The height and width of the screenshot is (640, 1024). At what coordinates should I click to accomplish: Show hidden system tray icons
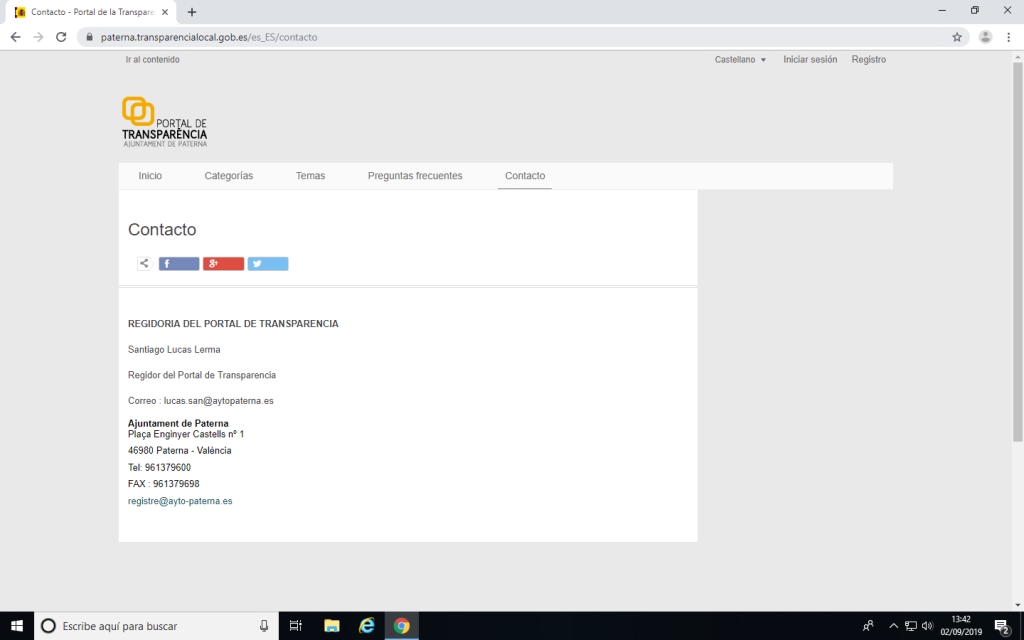894,626
